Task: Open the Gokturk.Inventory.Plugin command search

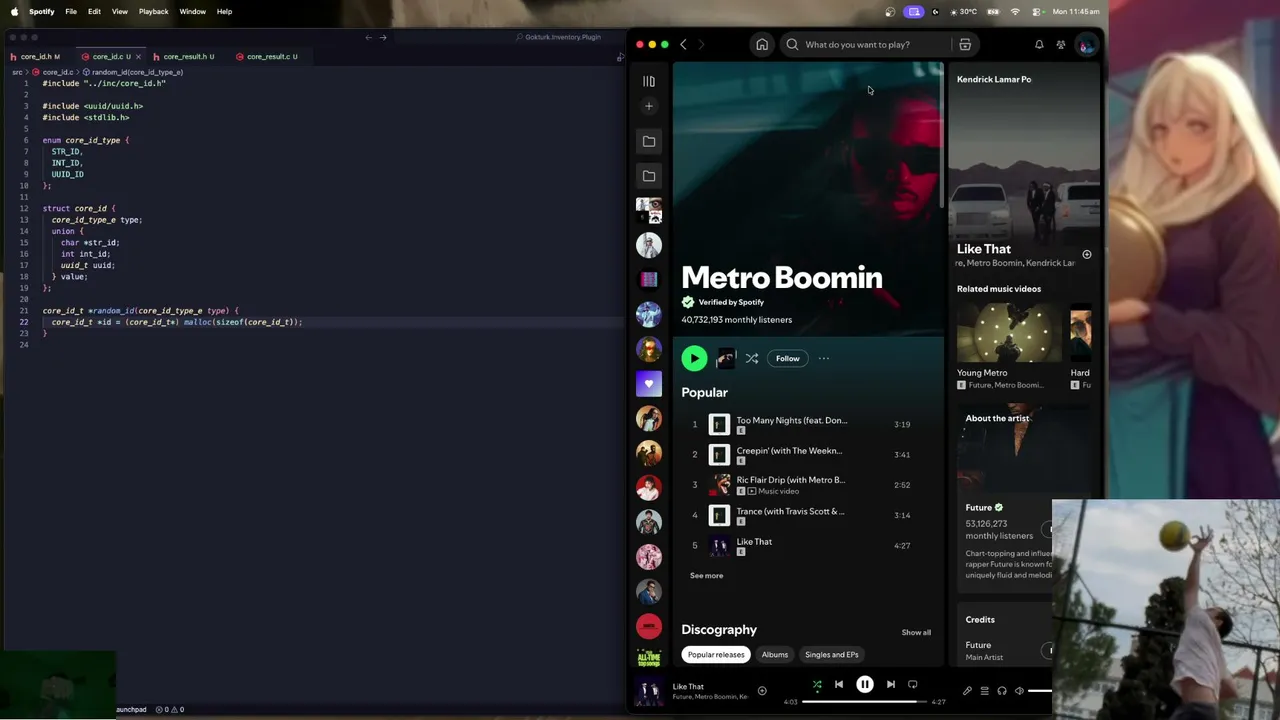Action: pyautogui.click(x=560, y=37)
